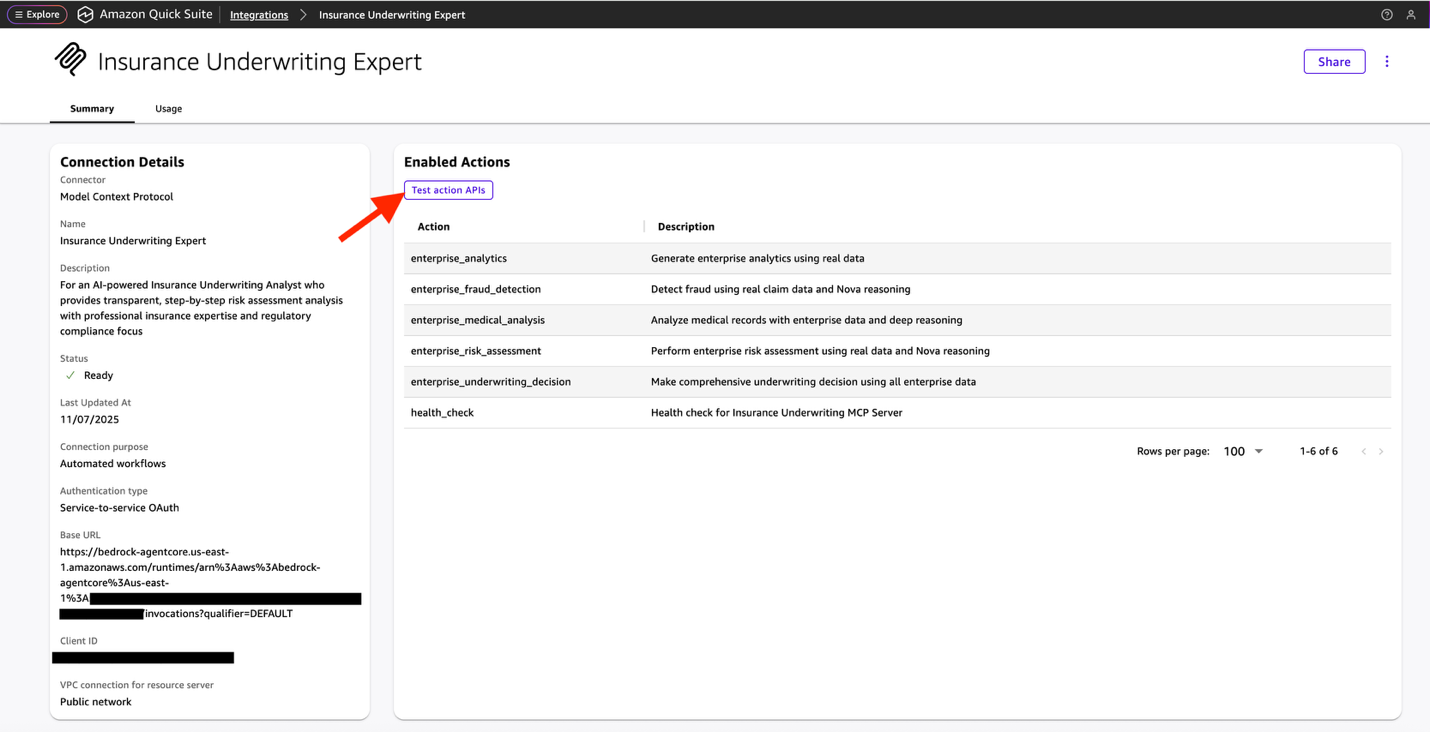1430x732 pixels.
Task: Click the Insurance Underwriting Expert connector icon
Action: [x=70, y=60]
